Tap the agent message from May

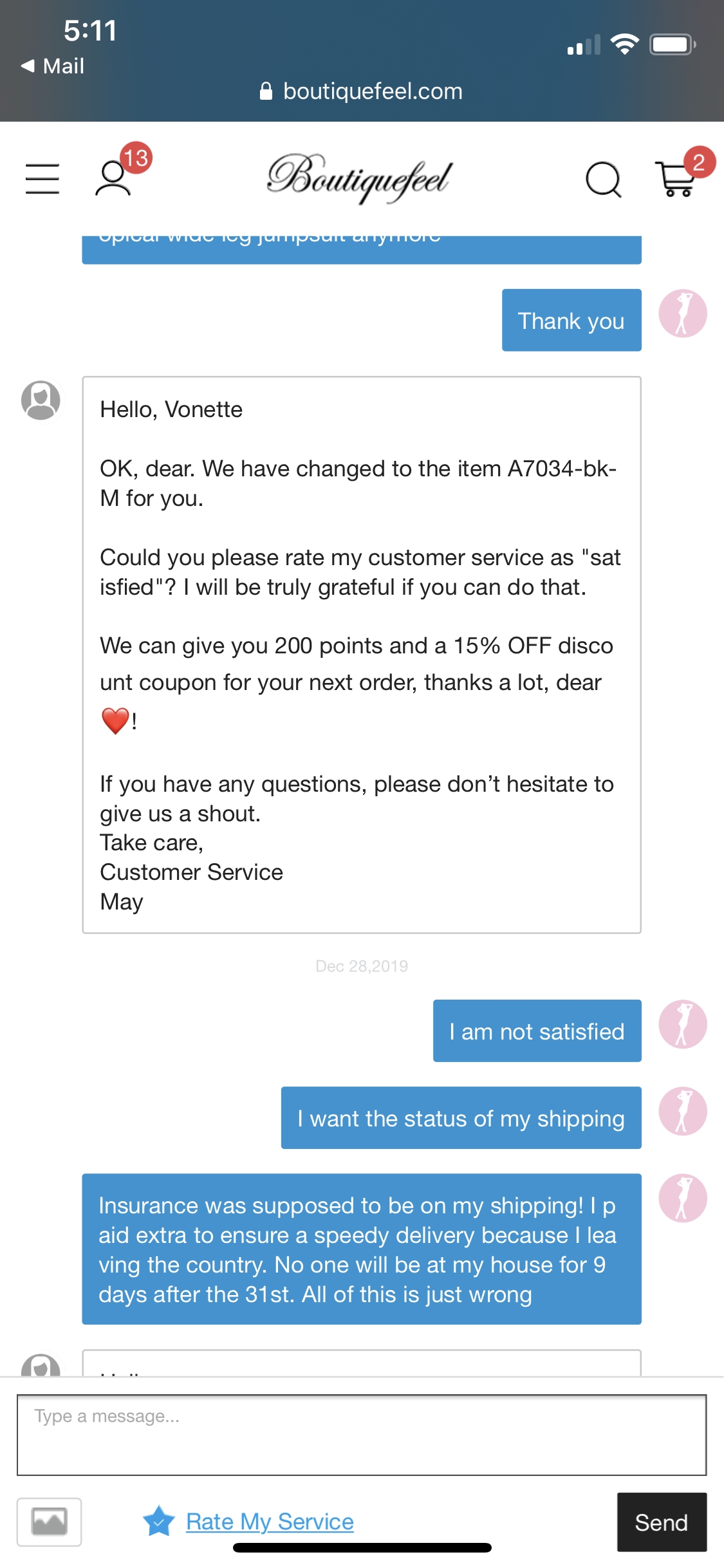point(362,655)
